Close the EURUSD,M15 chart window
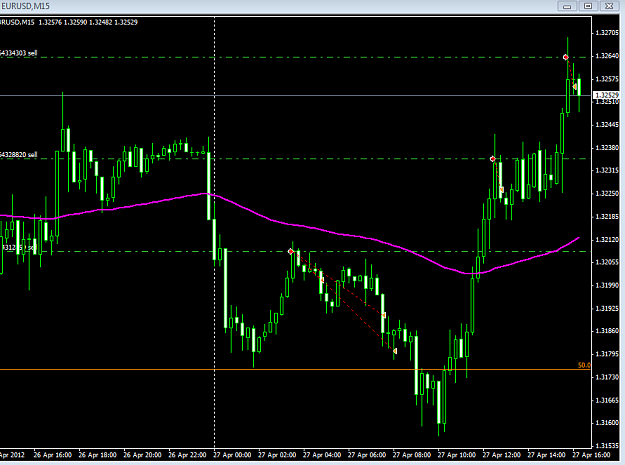Image resolution: width=625 pixels, height=465 pixels. click(609, 6)
